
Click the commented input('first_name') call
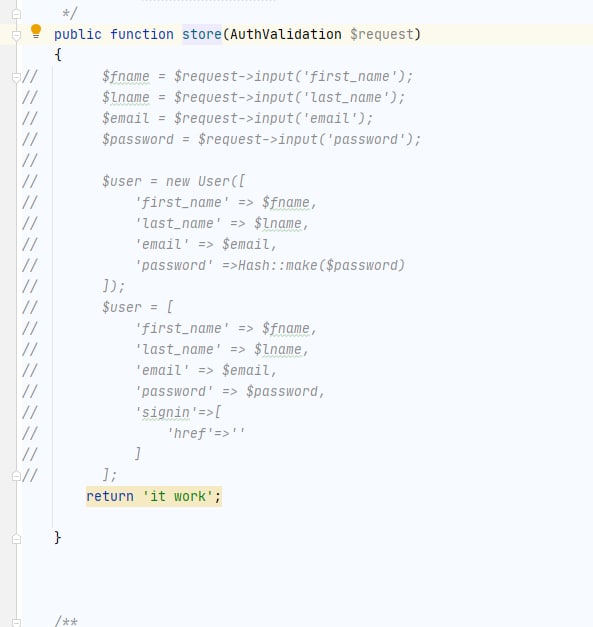(329, 76)
